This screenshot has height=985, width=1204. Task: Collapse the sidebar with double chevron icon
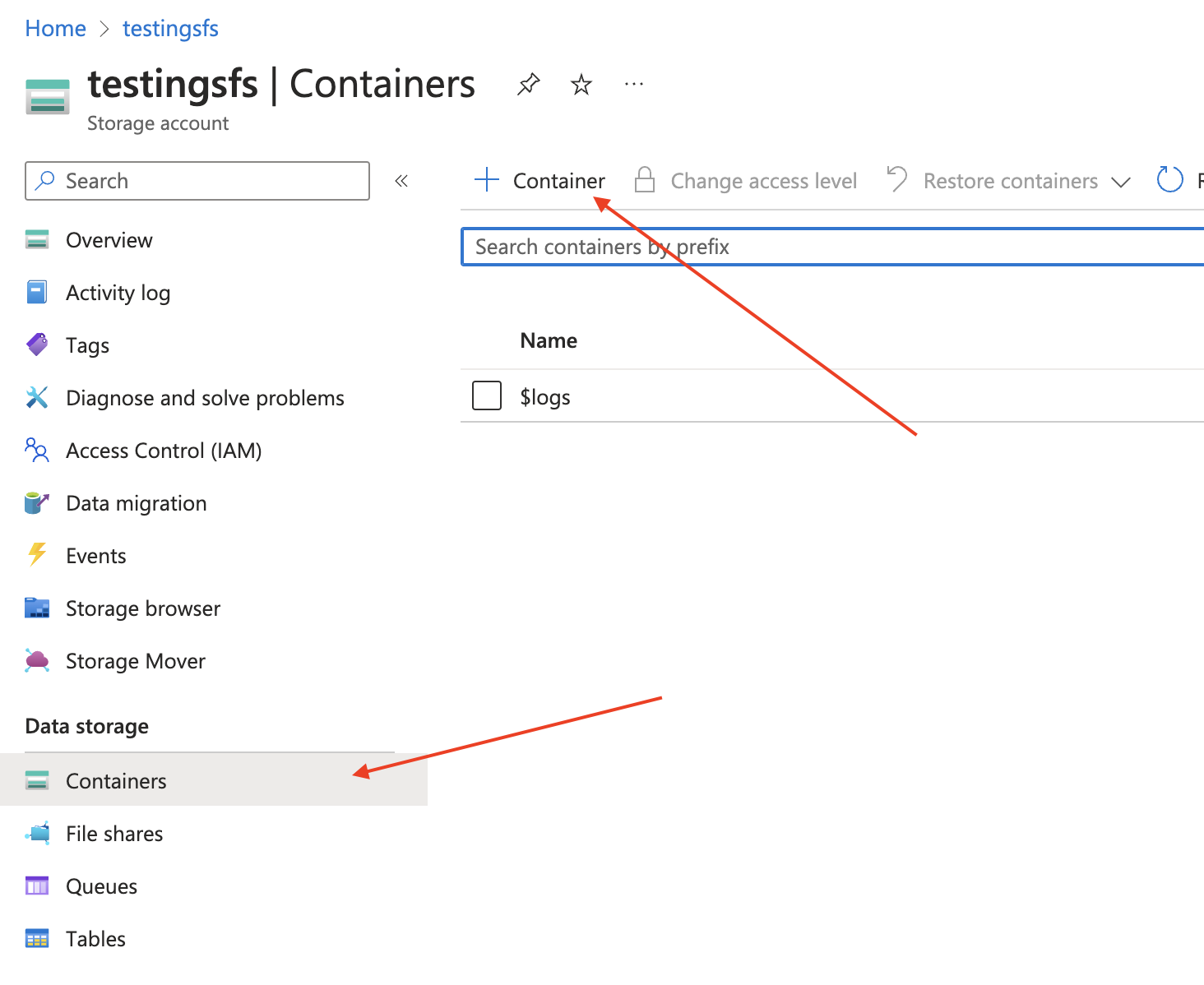[x=401, y=181]
